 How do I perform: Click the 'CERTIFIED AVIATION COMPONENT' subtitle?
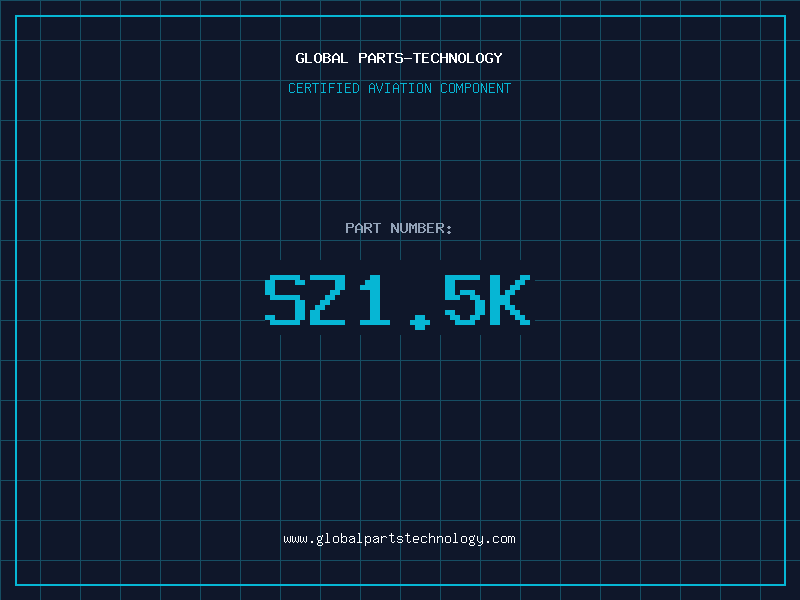(x=399, y=88)
